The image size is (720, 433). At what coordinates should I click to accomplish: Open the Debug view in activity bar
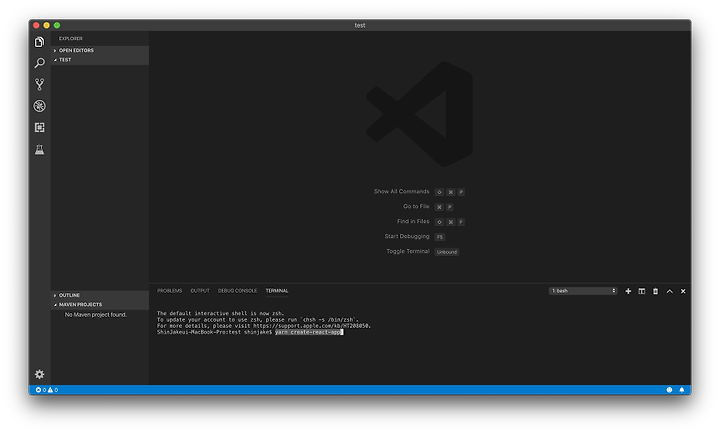point(39,106)
